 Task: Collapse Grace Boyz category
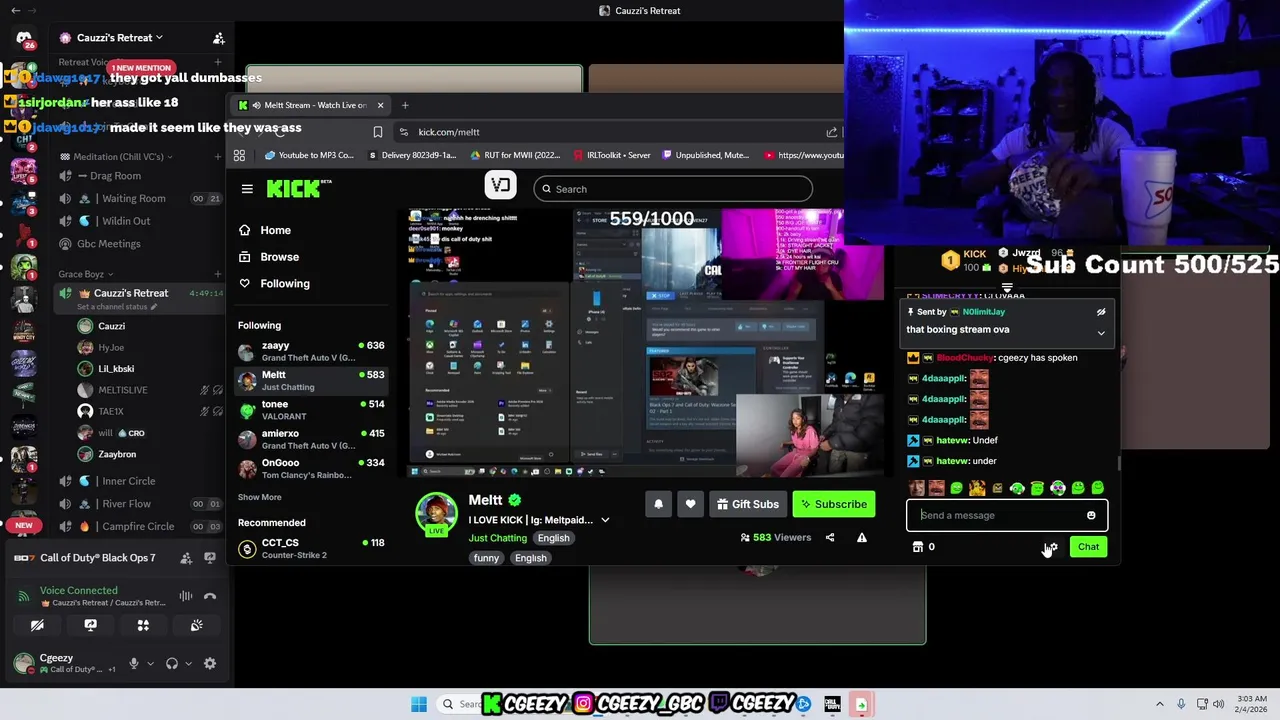pos(85,274)
